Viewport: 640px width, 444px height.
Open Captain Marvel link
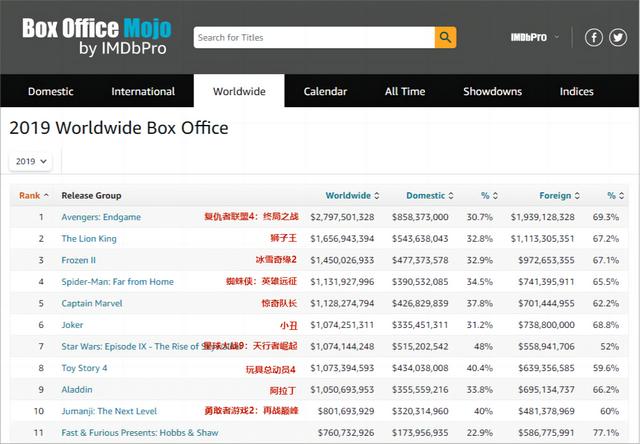92,304
